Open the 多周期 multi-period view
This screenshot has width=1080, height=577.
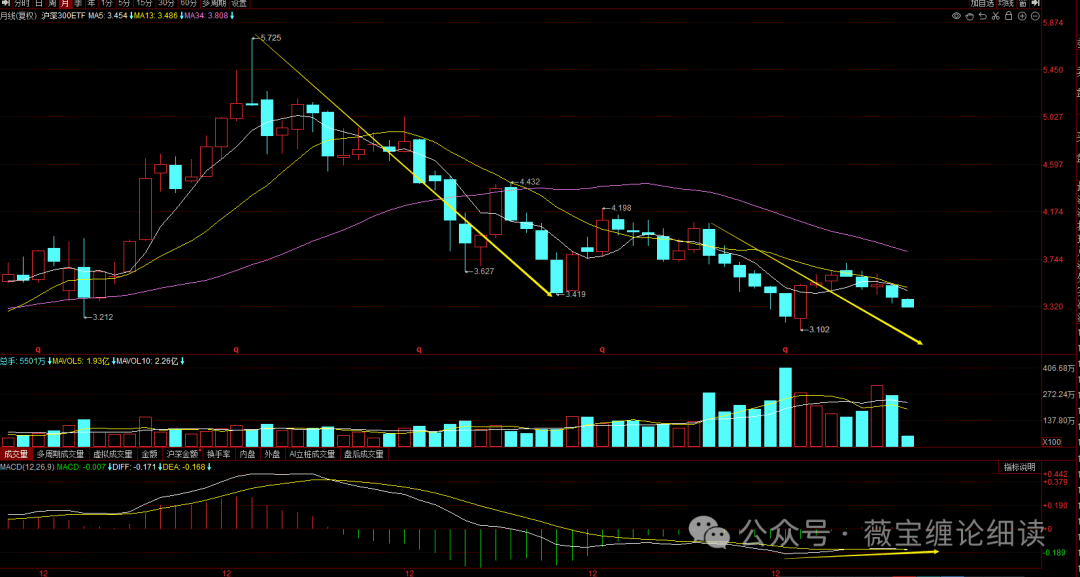[214, 3]
